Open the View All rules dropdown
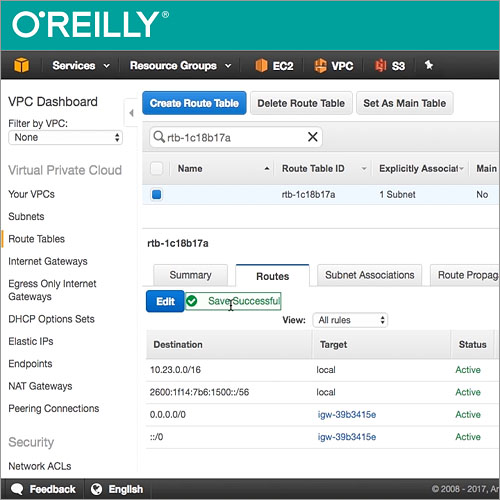This screenshot has height=500, width=500. 350,320
